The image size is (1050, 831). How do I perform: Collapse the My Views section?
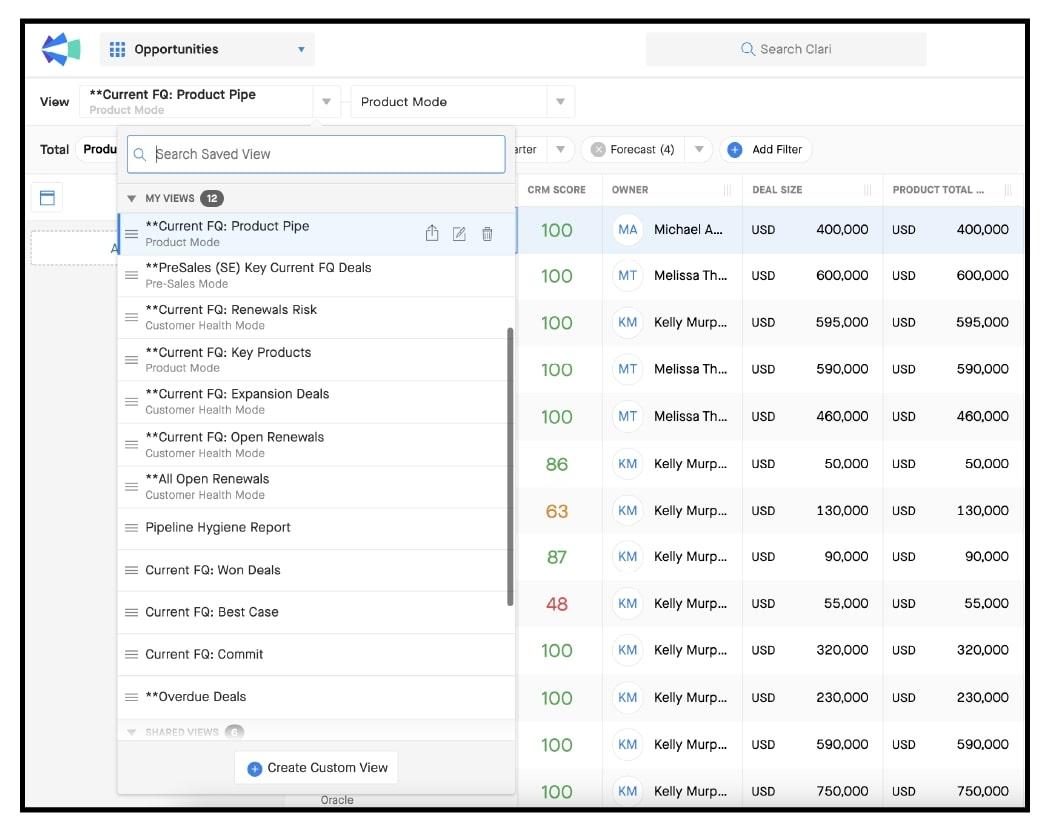click(132, 198)
